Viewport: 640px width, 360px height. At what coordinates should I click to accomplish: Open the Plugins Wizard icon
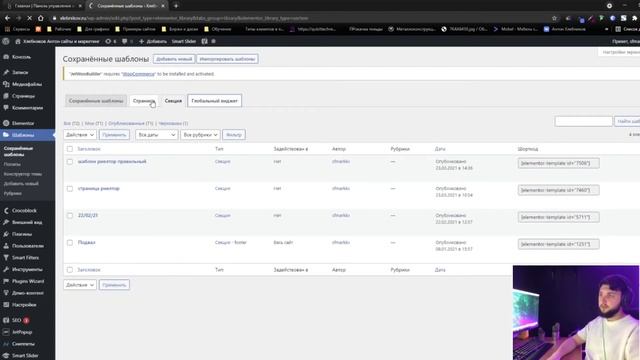6,281
